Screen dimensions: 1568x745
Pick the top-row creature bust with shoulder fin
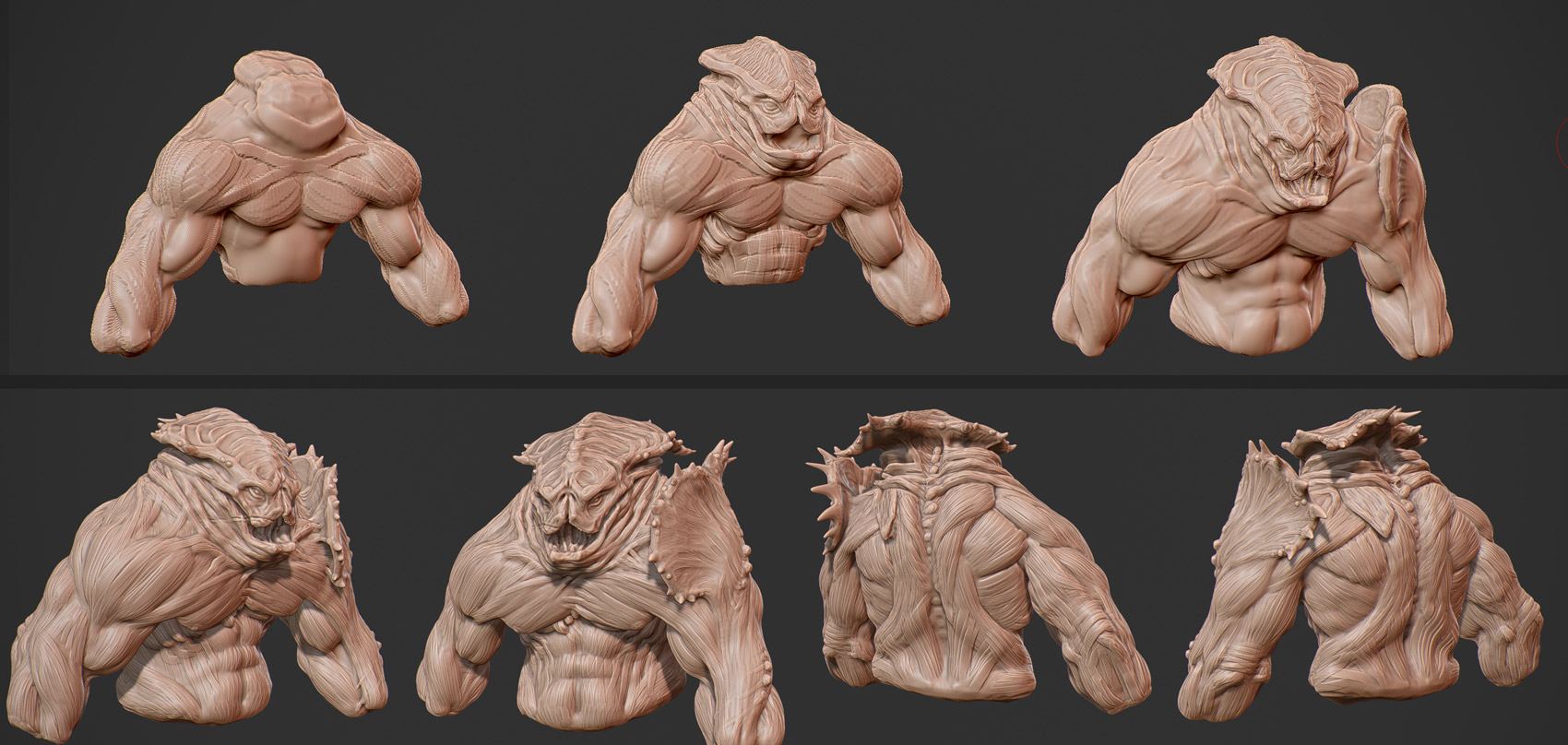[1252, 198]
